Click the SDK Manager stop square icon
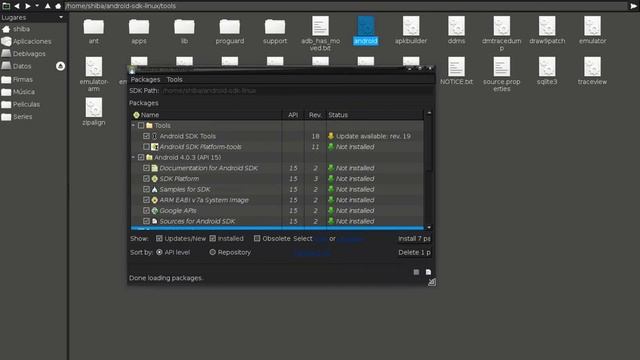The width and height of the screenshot is (640, 360). 416,272
